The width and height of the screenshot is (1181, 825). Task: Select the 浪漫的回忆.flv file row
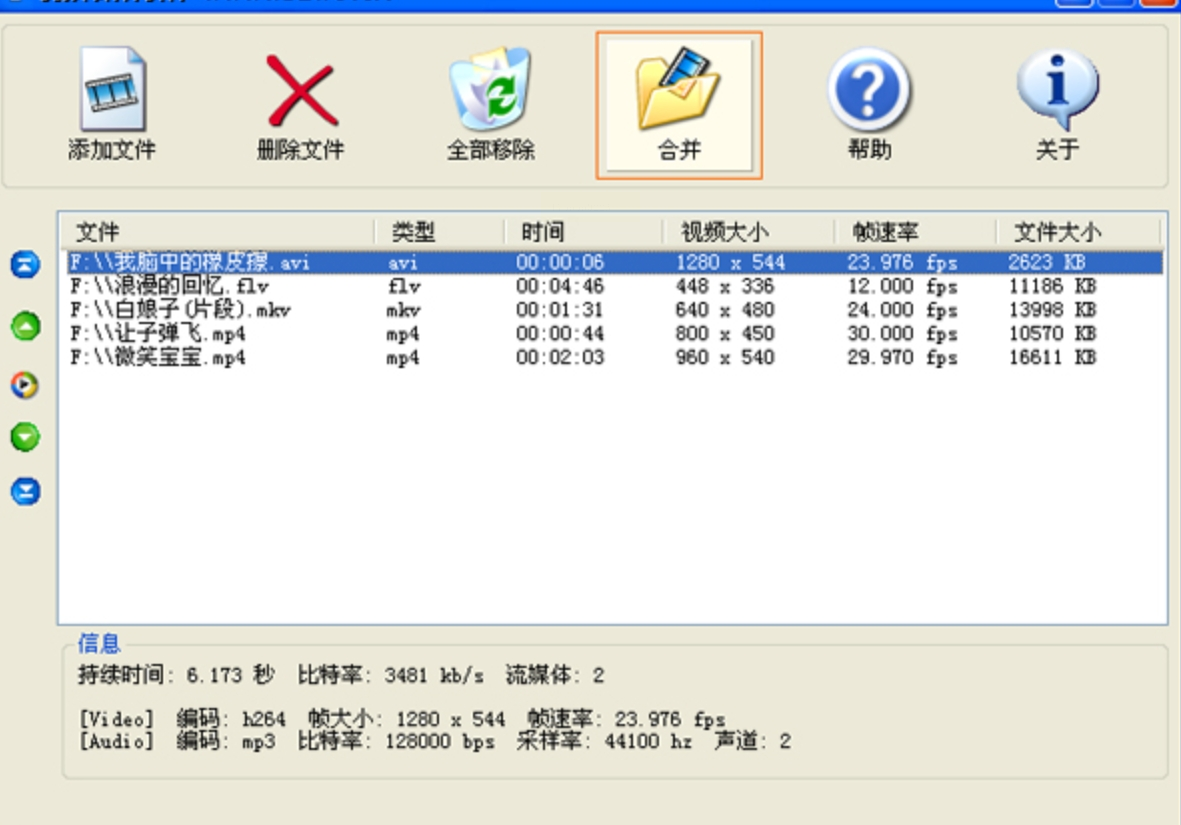coord(614,286)
